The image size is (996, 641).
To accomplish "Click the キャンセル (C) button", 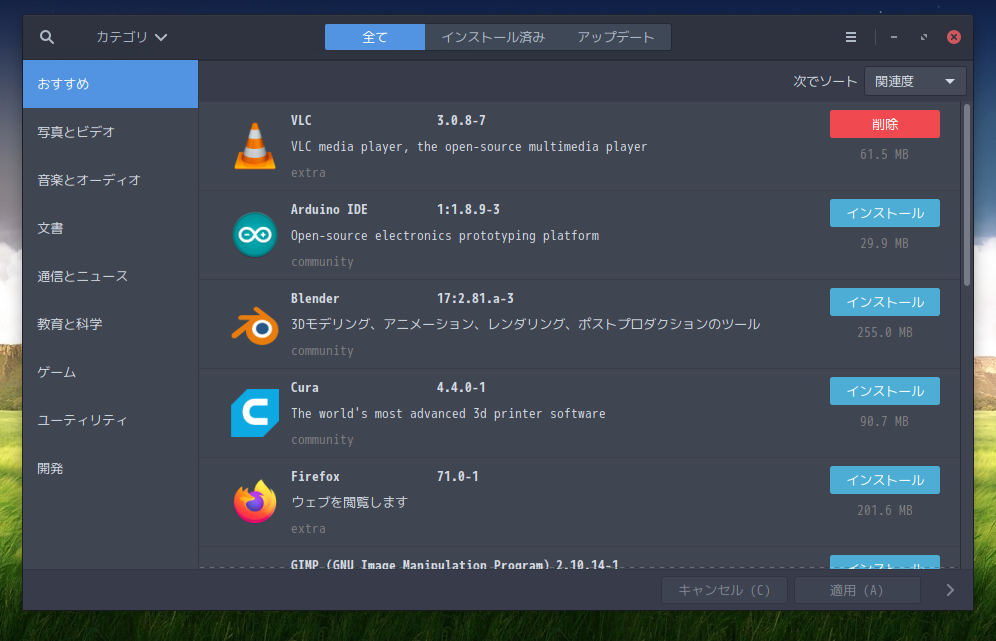I will [x=724, y=590].
